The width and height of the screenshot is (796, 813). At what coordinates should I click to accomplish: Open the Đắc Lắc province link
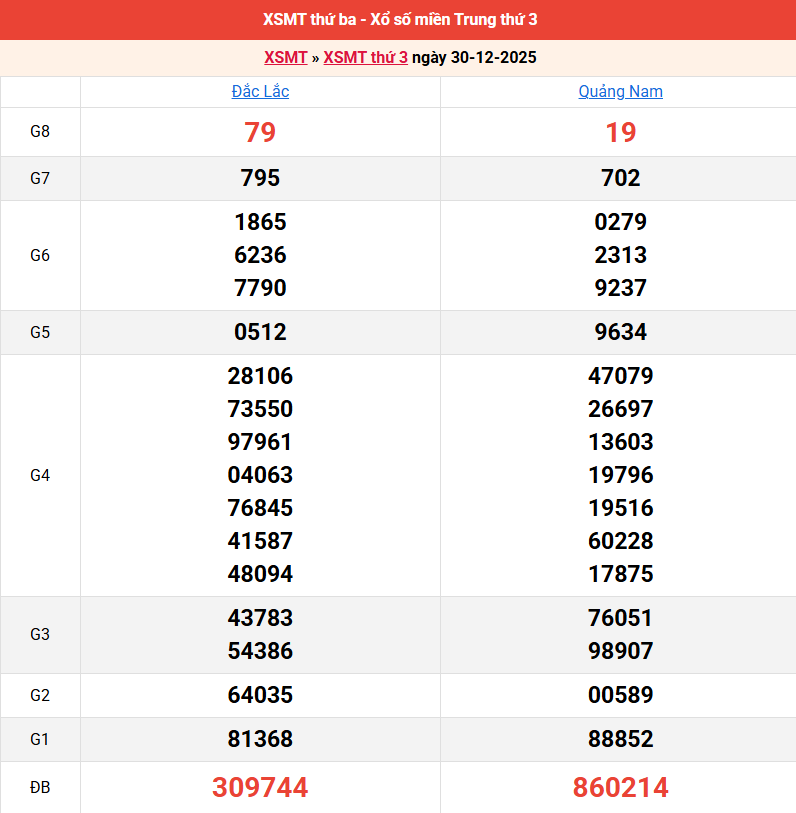click(260, 91)
